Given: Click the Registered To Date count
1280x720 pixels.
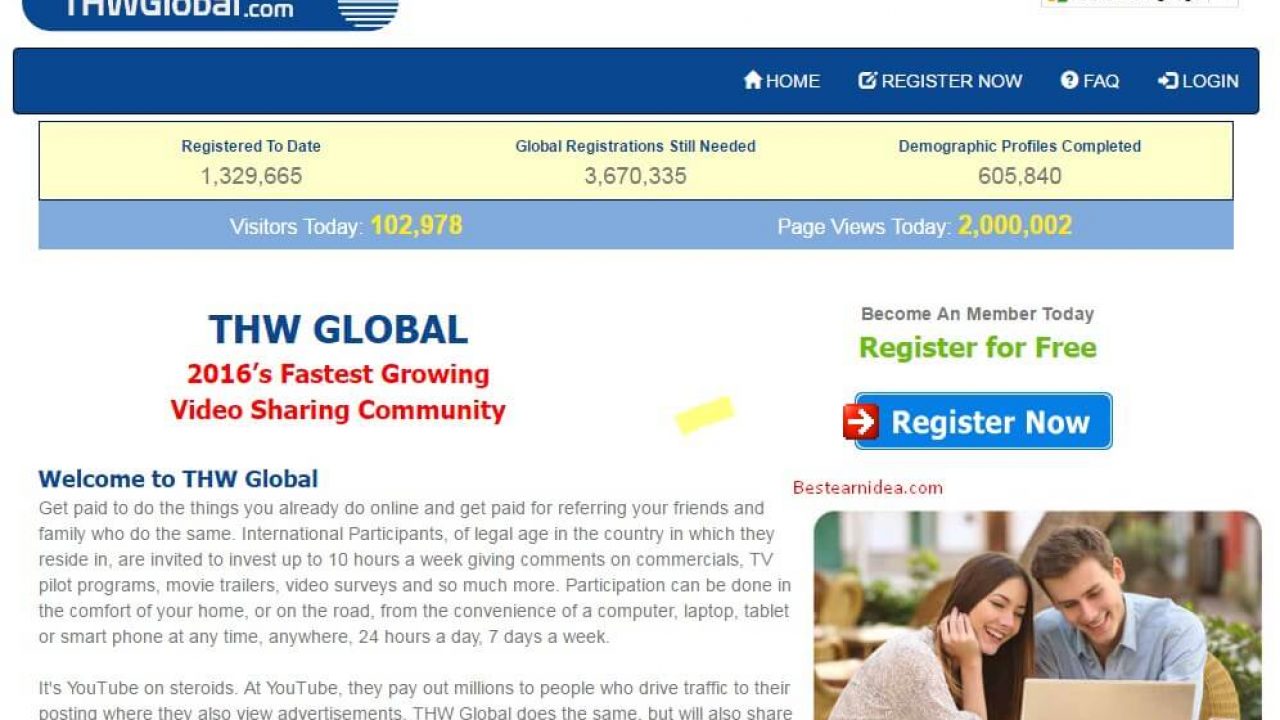Looking at the screenshot, I should pyautogui.click(x=251, y=177).
